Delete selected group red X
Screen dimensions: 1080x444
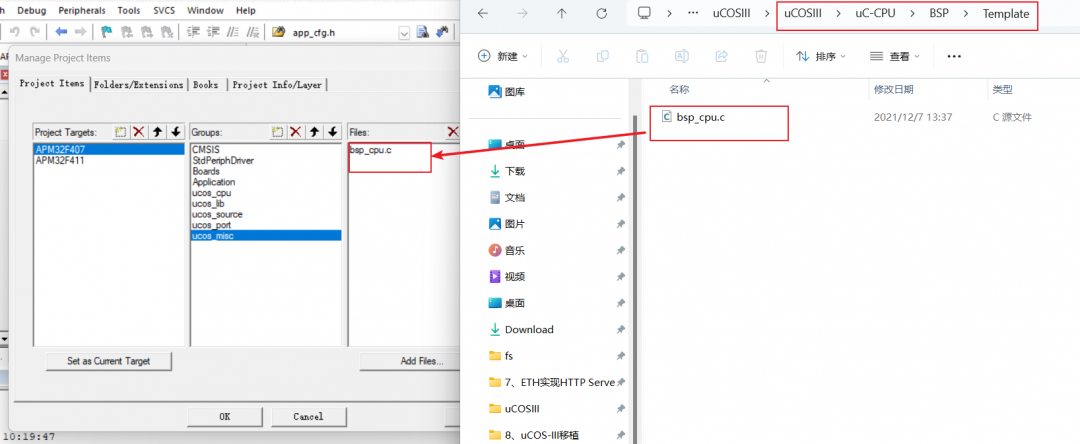[295, 131]
